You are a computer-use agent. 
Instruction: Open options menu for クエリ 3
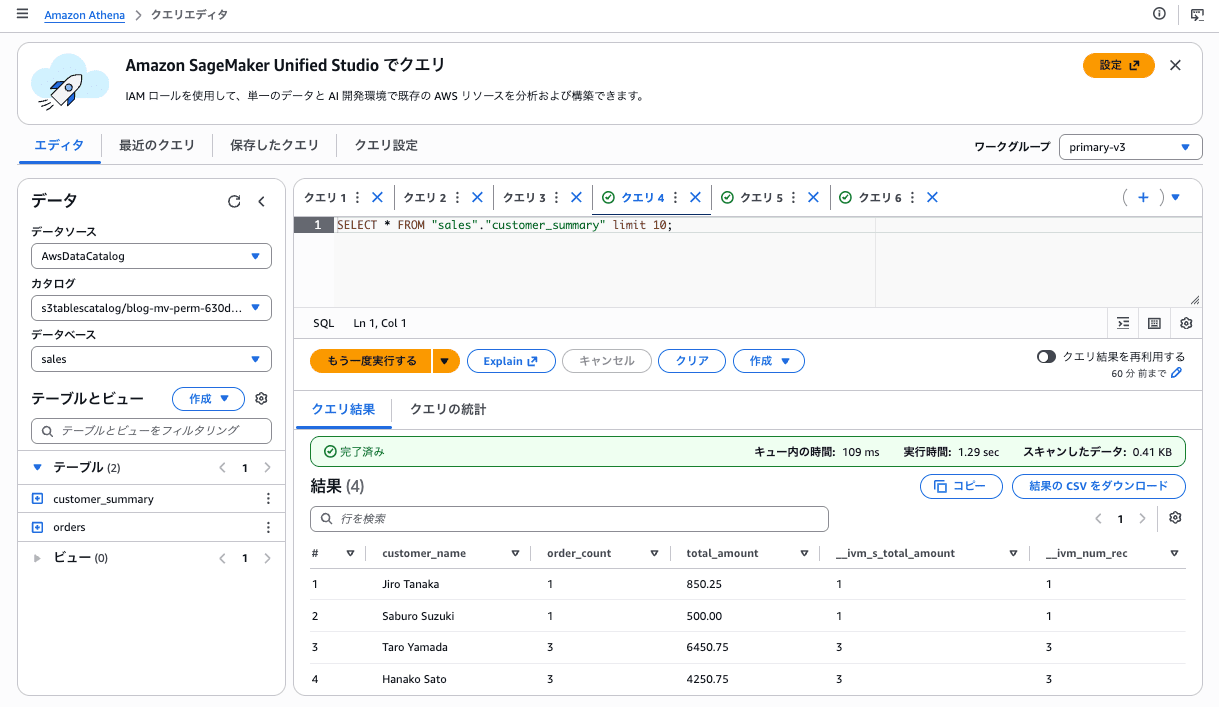[556, 198]
